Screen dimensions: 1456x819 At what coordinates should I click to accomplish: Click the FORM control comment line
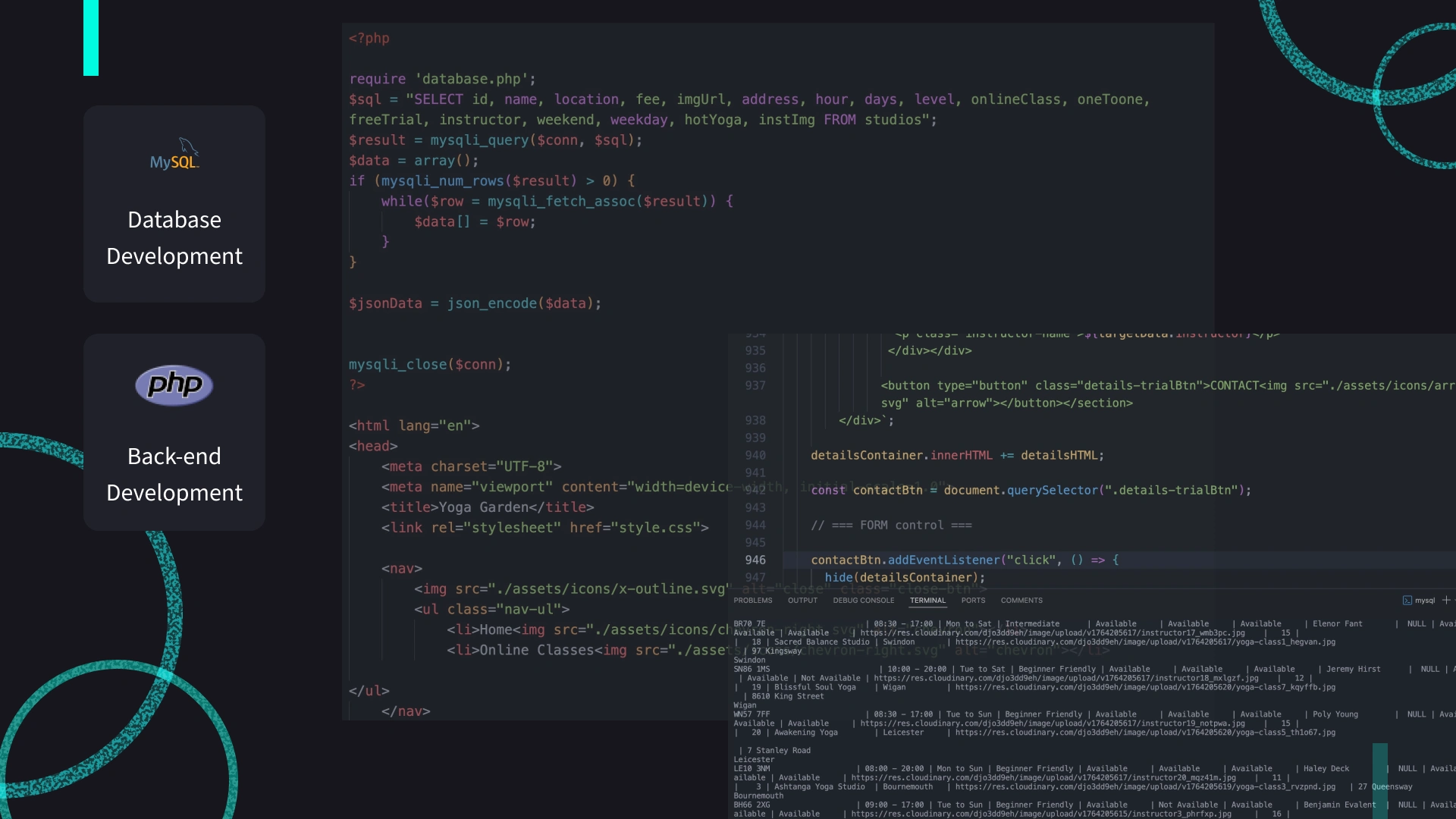(x=891, y=525)
